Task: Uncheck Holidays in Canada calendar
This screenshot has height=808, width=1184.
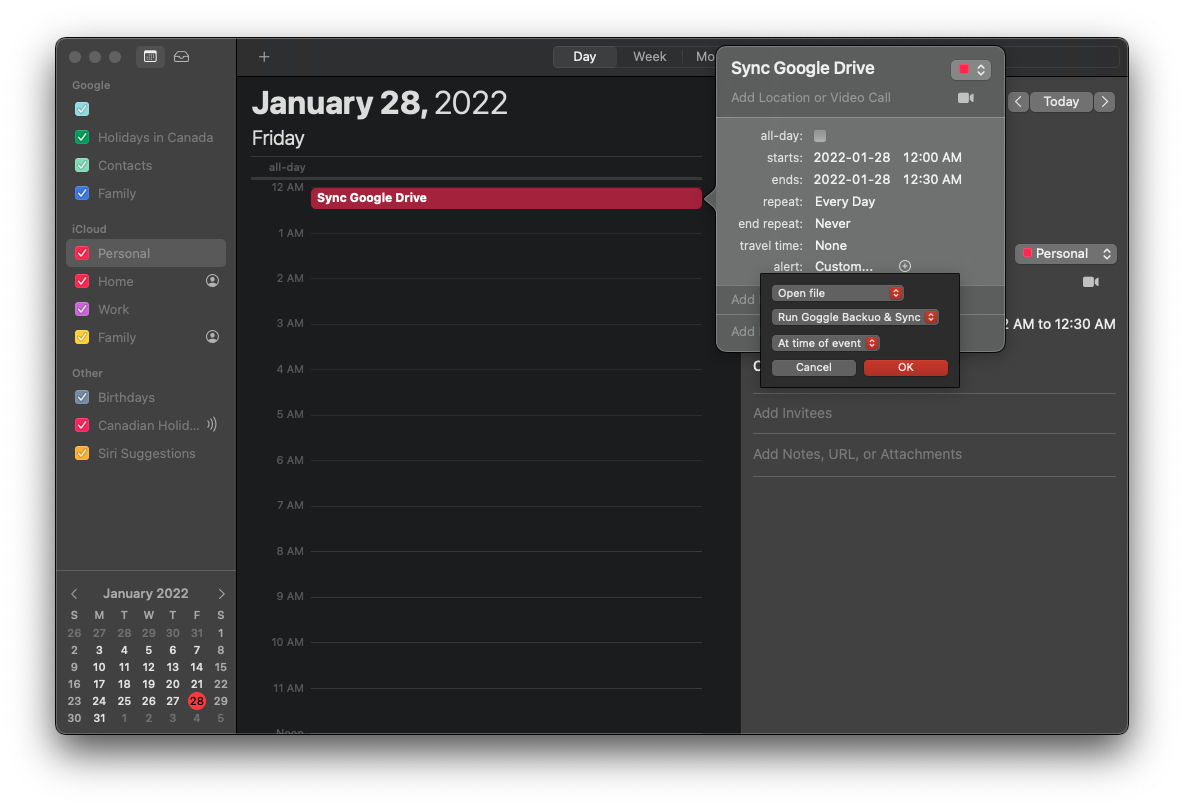Action: point(82,137)
